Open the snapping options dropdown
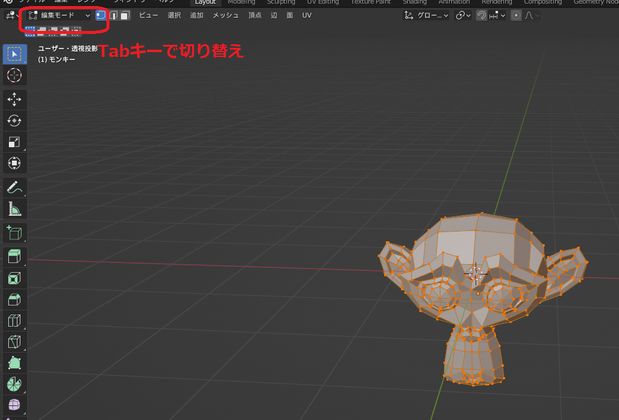619x420 pixels. [497, 15]
